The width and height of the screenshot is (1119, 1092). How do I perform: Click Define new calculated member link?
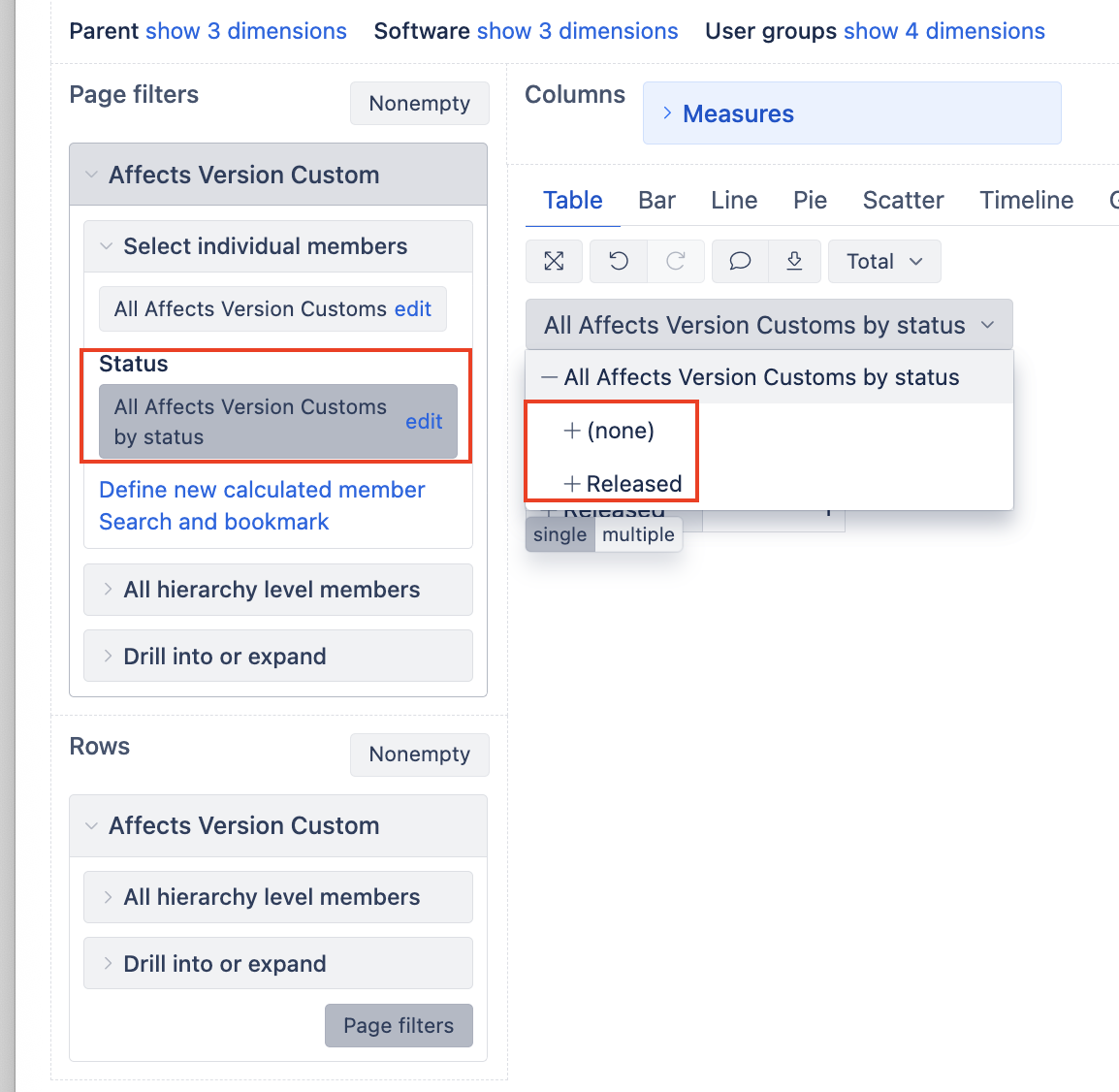262,490
